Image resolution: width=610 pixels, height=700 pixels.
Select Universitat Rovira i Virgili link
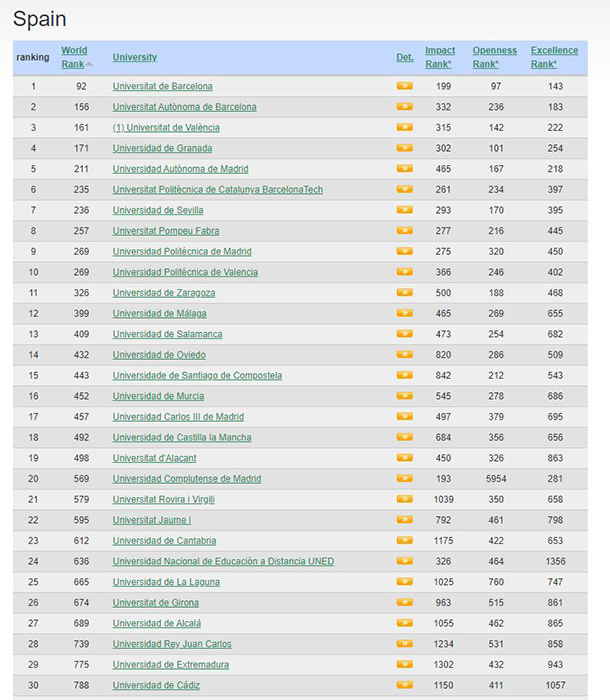163,500
